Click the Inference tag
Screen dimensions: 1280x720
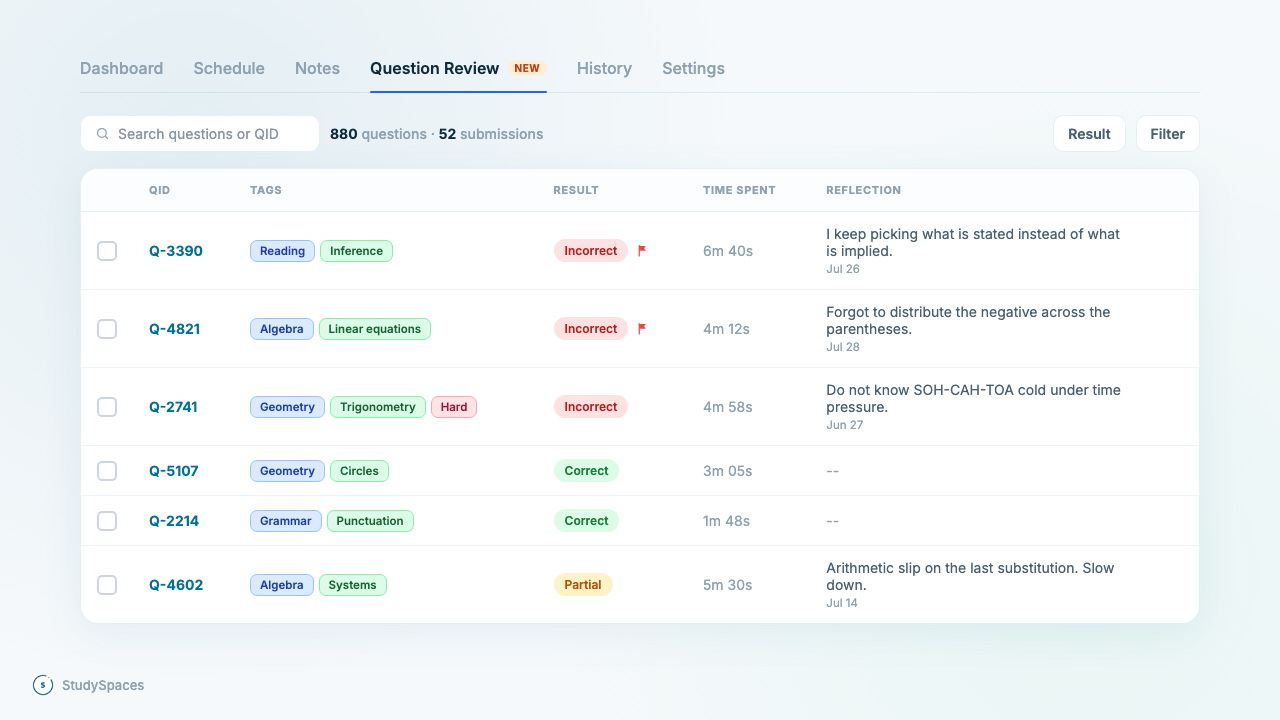pos(356,251)
